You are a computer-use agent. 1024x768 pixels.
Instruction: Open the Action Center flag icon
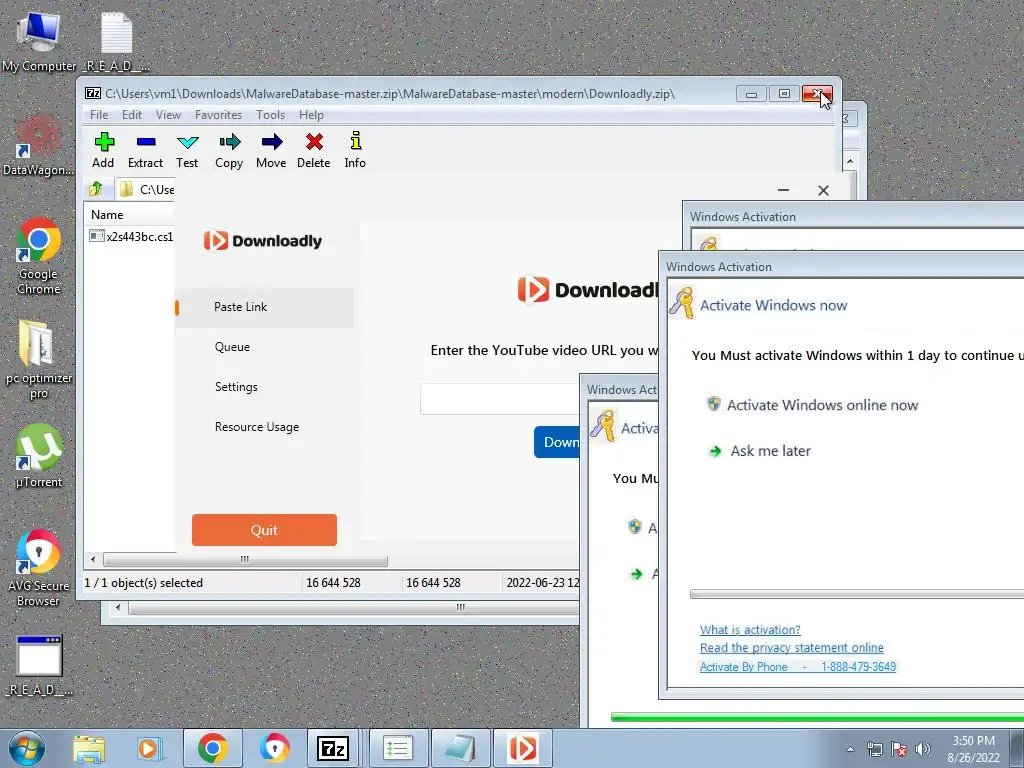[x=899, y=749]
